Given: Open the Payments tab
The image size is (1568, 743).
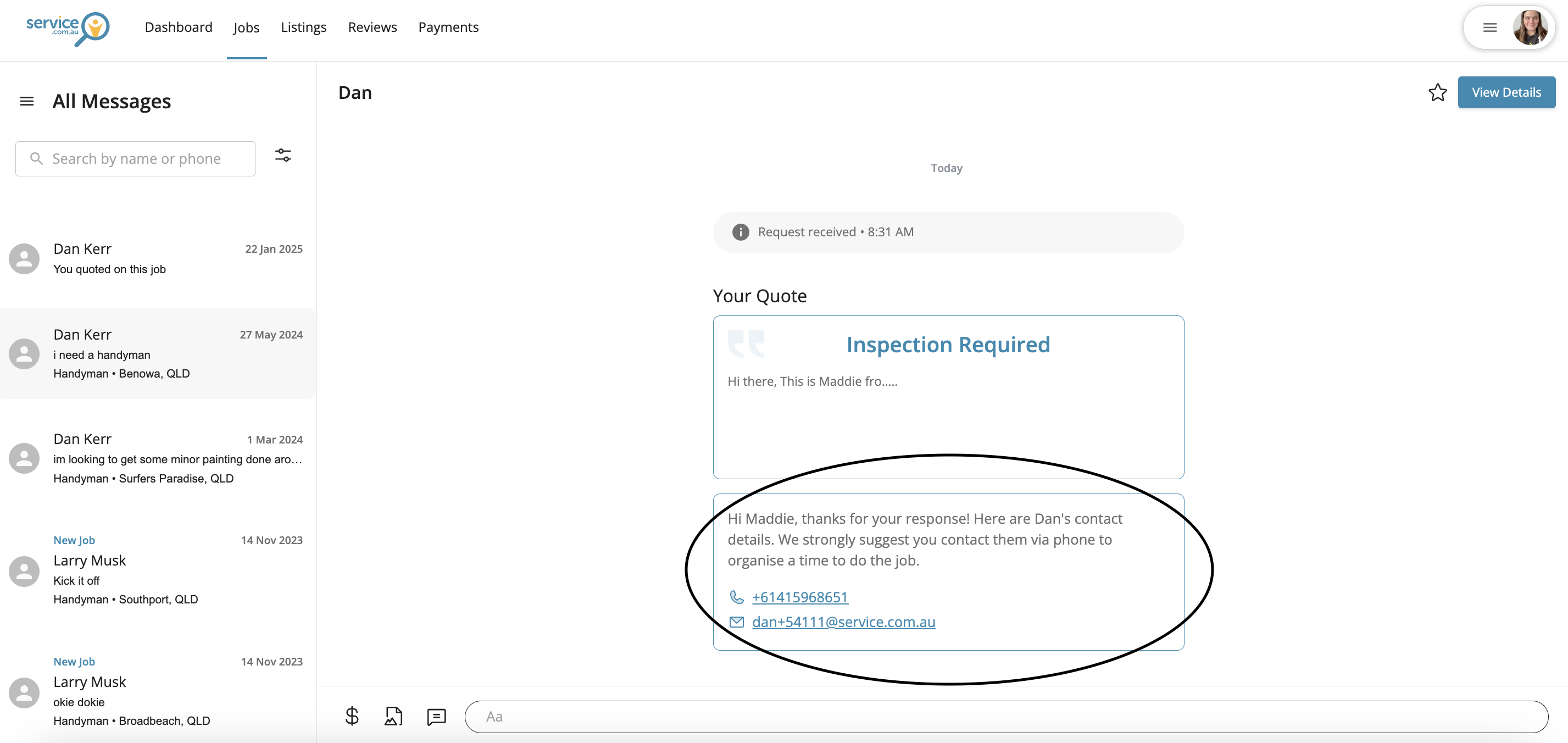Looking at the screenshot, I should pyautogui.click(x=448, y=27).
